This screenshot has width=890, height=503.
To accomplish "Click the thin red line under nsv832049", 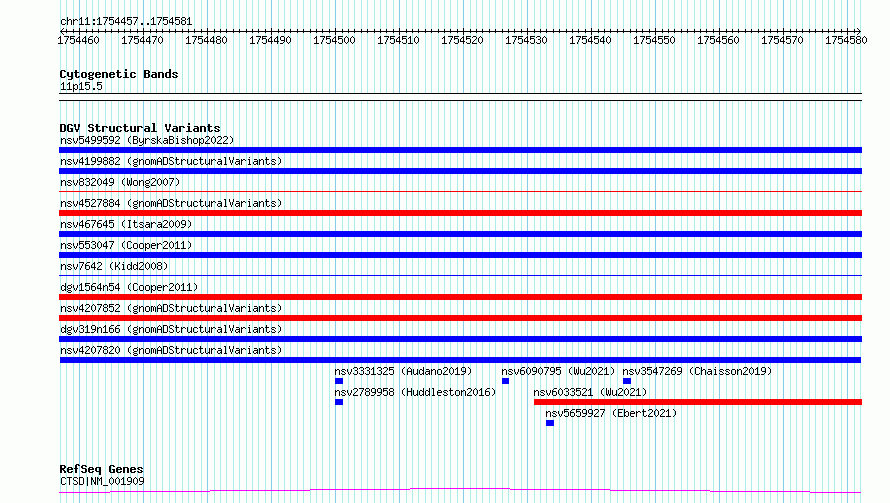I will coord(460,192).
